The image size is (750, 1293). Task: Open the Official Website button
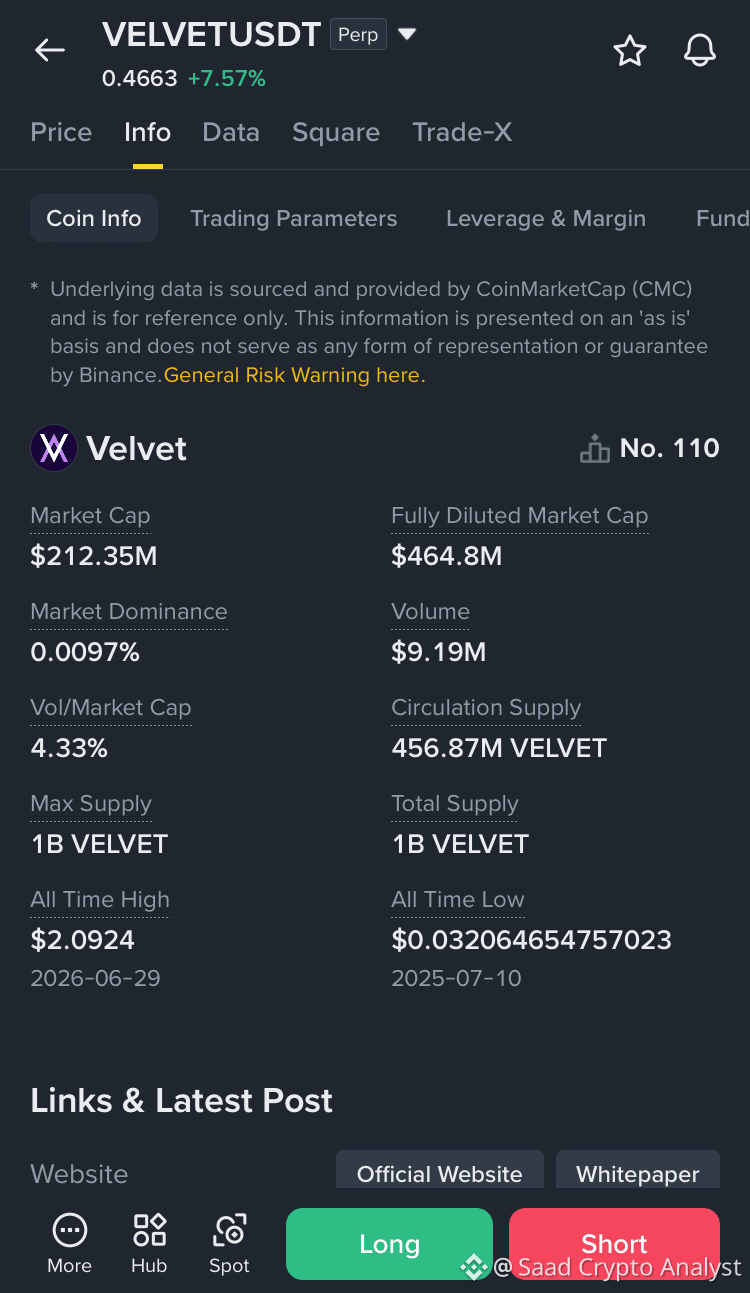tap(440, 1170)
